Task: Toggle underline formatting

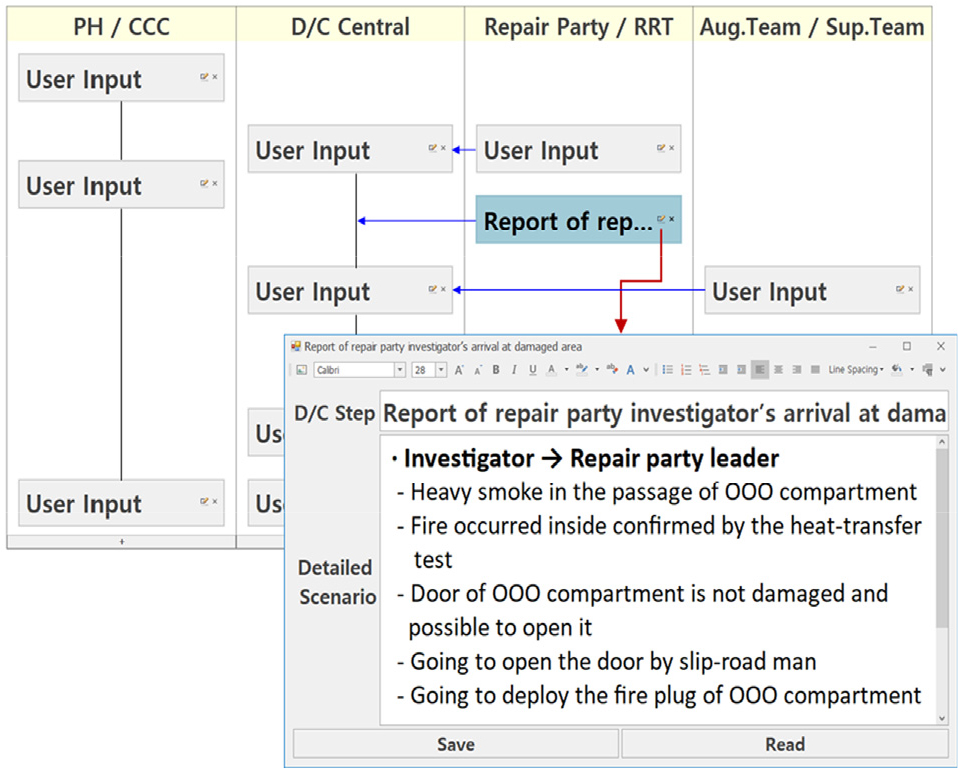Action: click(533, 370)
